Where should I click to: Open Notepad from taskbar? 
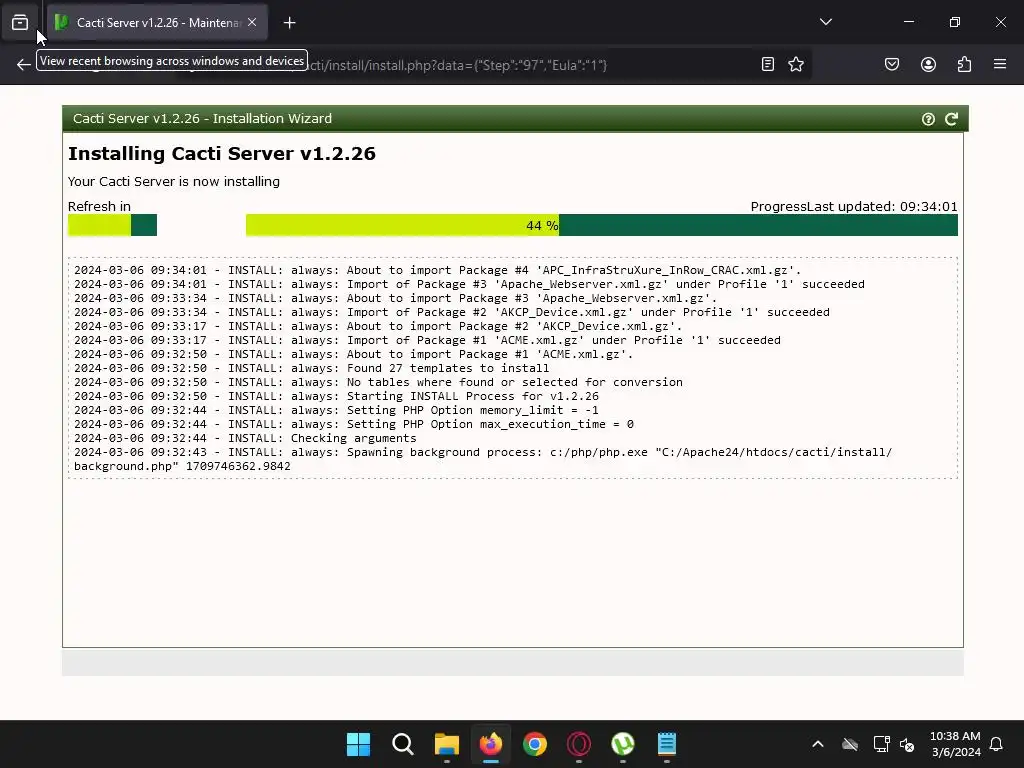pos(667,744)
